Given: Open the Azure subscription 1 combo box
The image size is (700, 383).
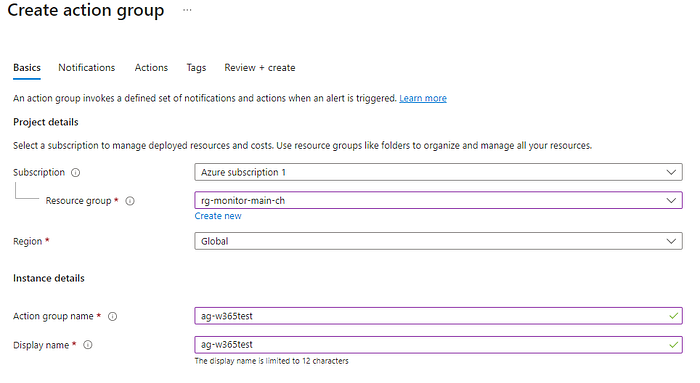Looking at the screenshot, I should pos(438,172).
